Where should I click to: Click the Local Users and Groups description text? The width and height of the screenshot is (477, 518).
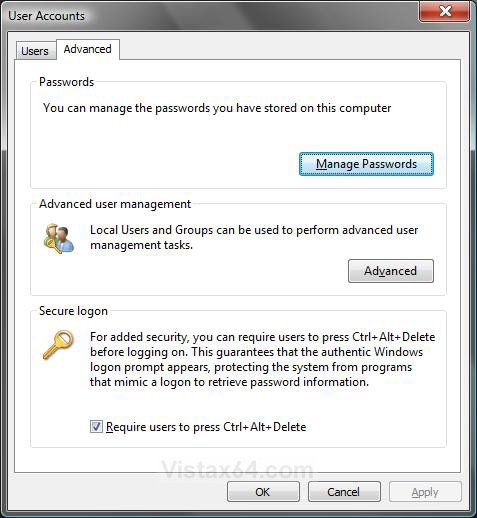(254, 237)
